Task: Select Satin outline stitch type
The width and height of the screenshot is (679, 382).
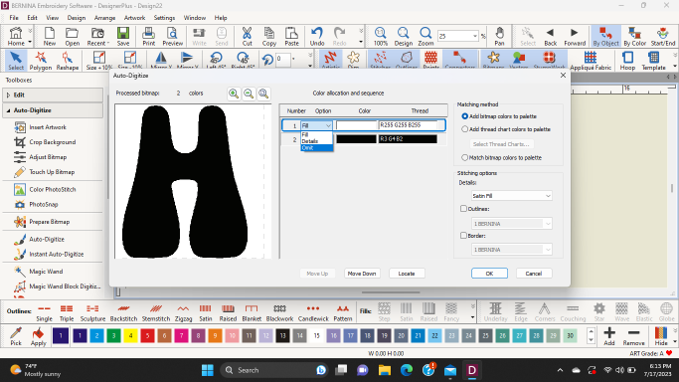Action: (205, 312)
